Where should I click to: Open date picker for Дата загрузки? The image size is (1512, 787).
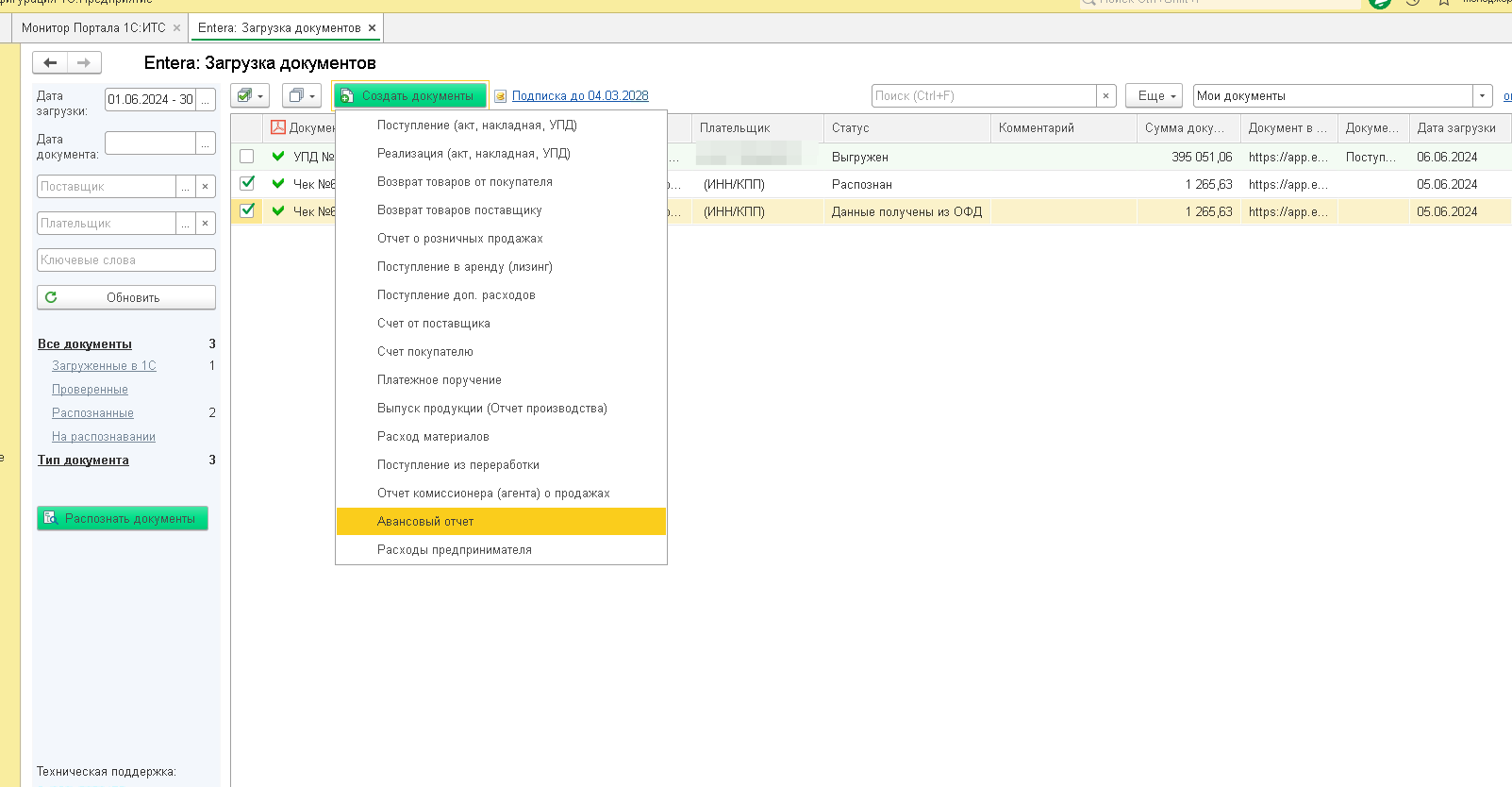click(206, 99)
